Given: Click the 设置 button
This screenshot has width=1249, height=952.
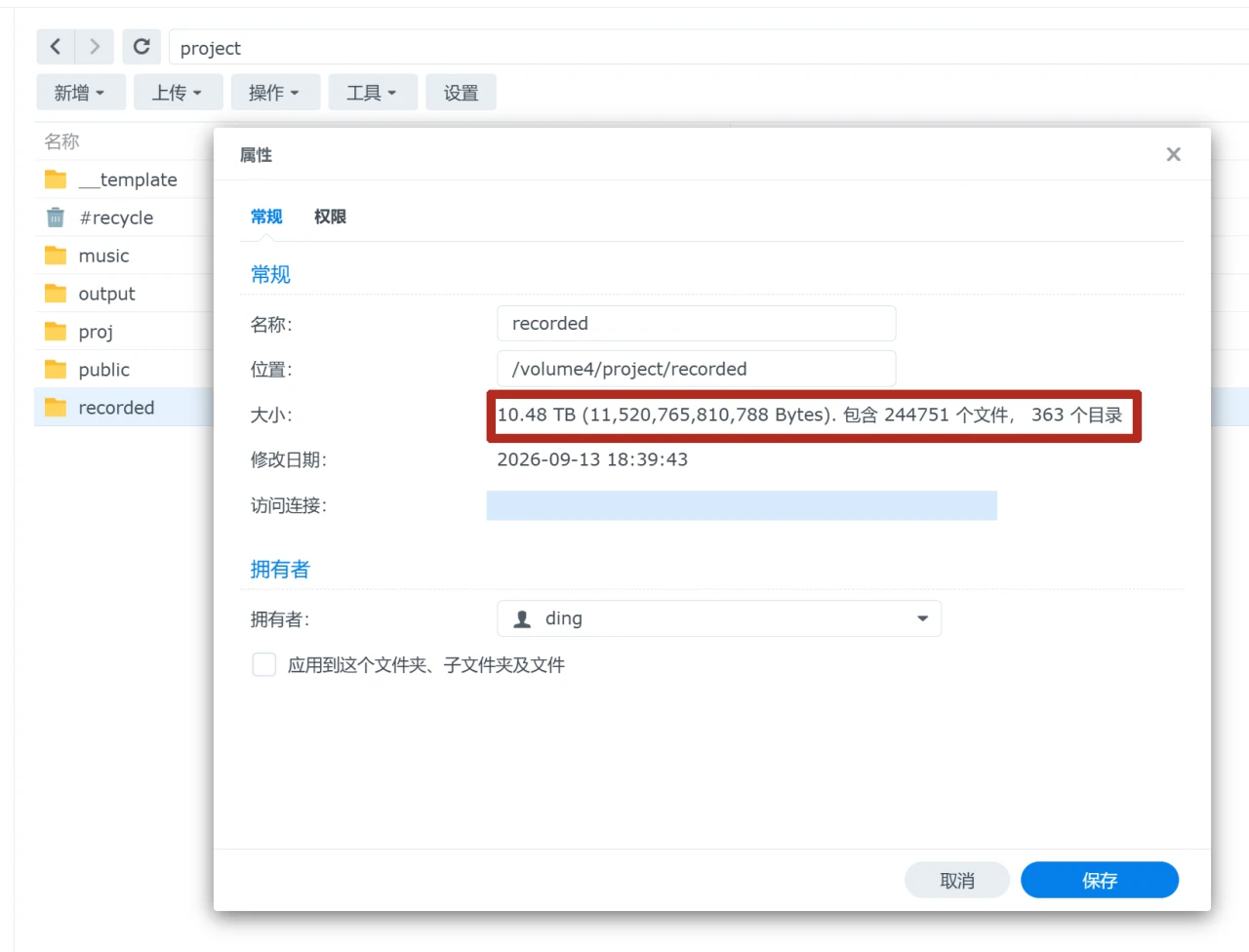Looking at the screenshot, I should pyautogui.click(x=461, y=93).
